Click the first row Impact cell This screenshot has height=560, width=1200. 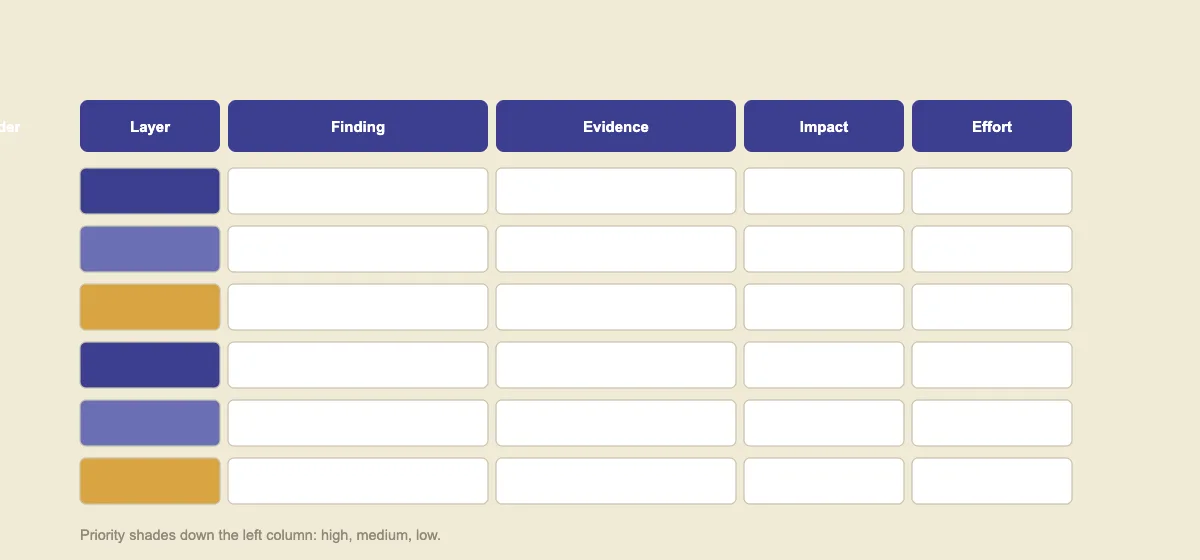coord(824,191)
